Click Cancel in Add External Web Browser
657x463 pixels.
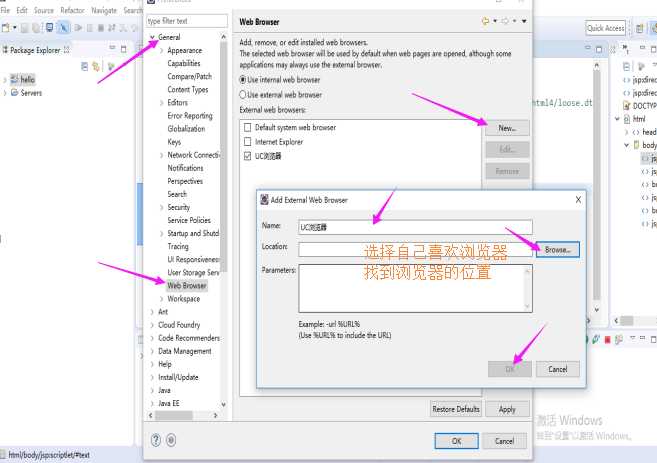[x=558, y=369]
